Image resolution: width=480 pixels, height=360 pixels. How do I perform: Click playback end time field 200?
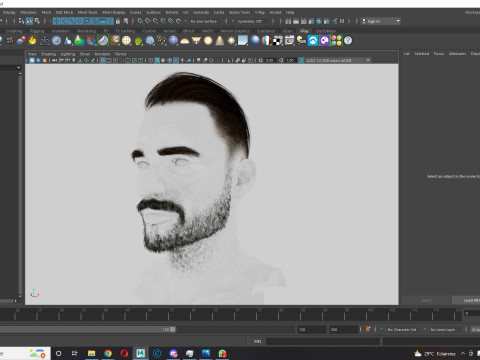point(343,329)
